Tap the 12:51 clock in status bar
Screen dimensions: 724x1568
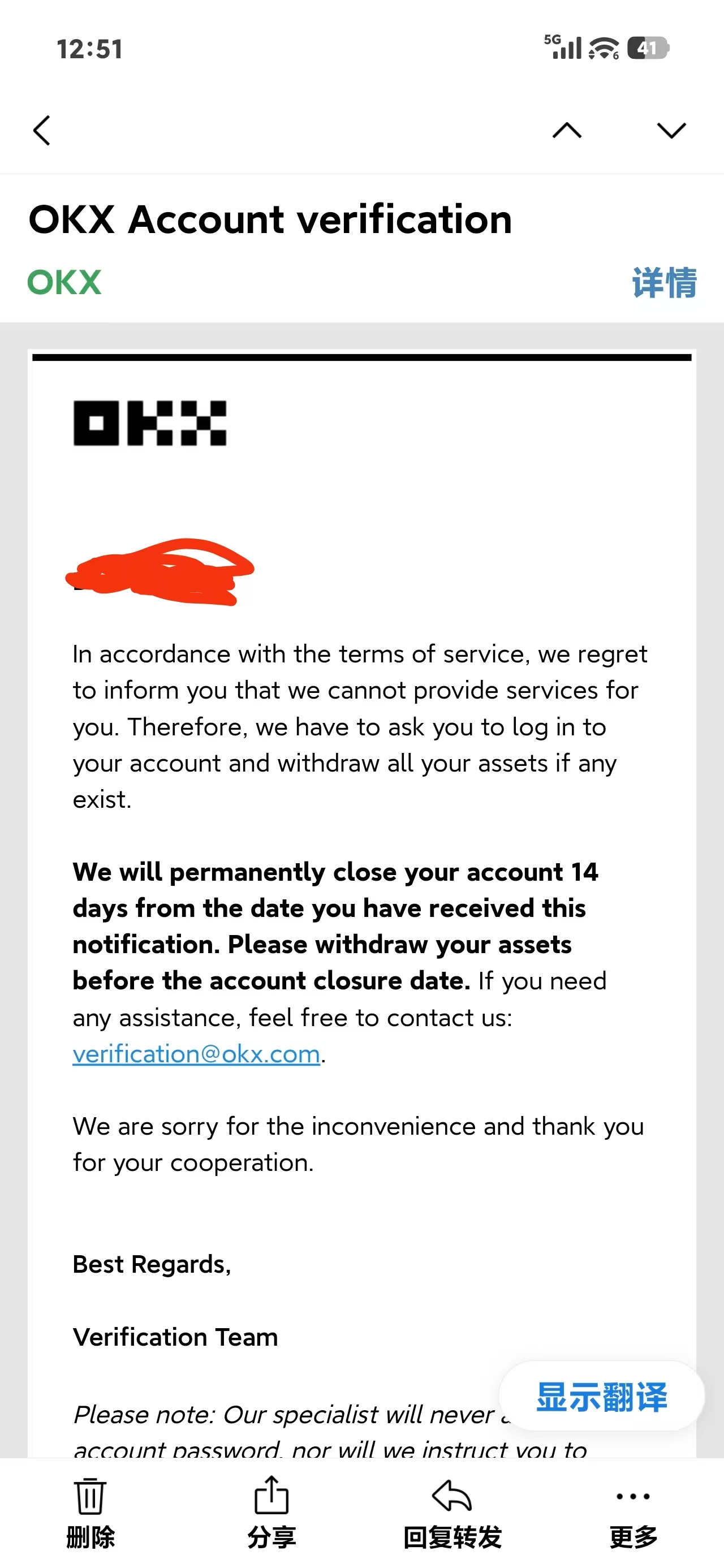90,49
